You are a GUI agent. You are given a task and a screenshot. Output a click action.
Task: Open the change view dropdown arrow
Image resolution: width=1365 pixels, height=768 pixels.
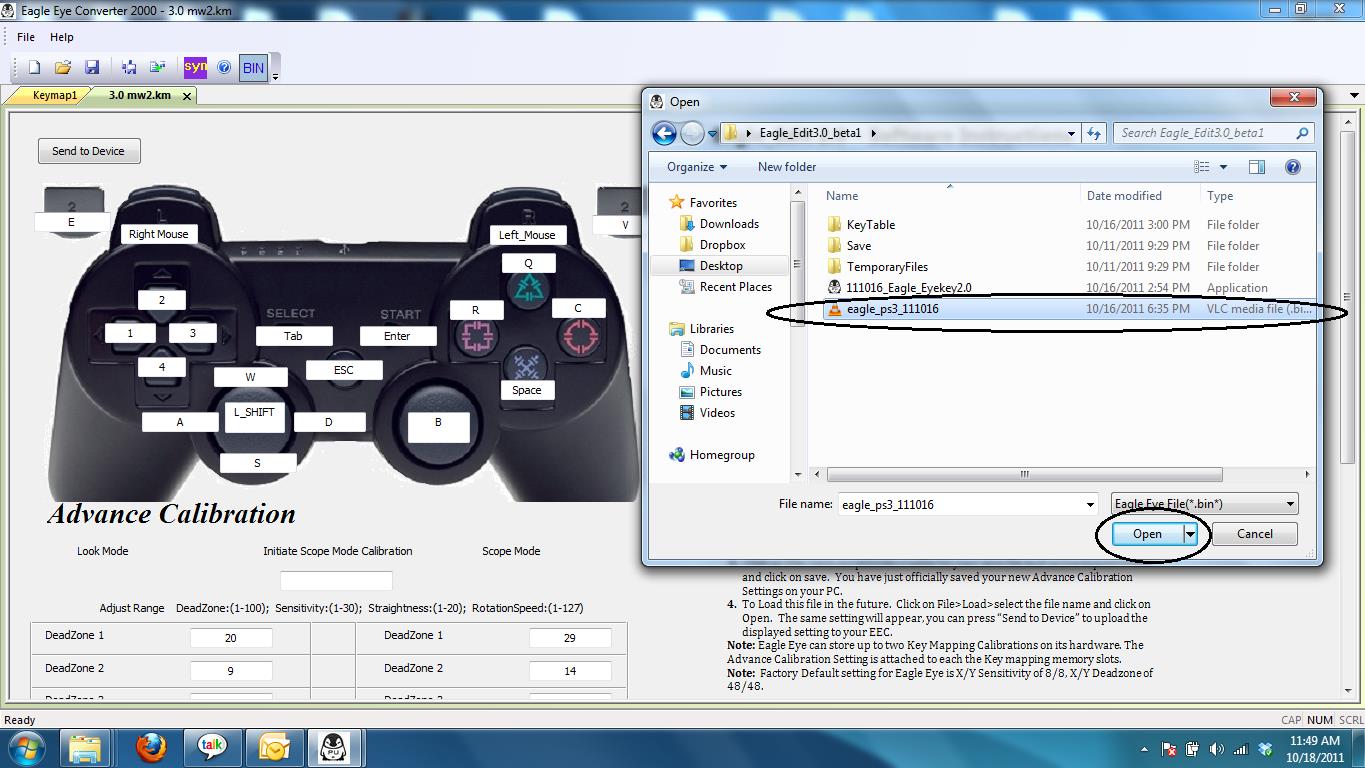click(x=1223, y=167)
